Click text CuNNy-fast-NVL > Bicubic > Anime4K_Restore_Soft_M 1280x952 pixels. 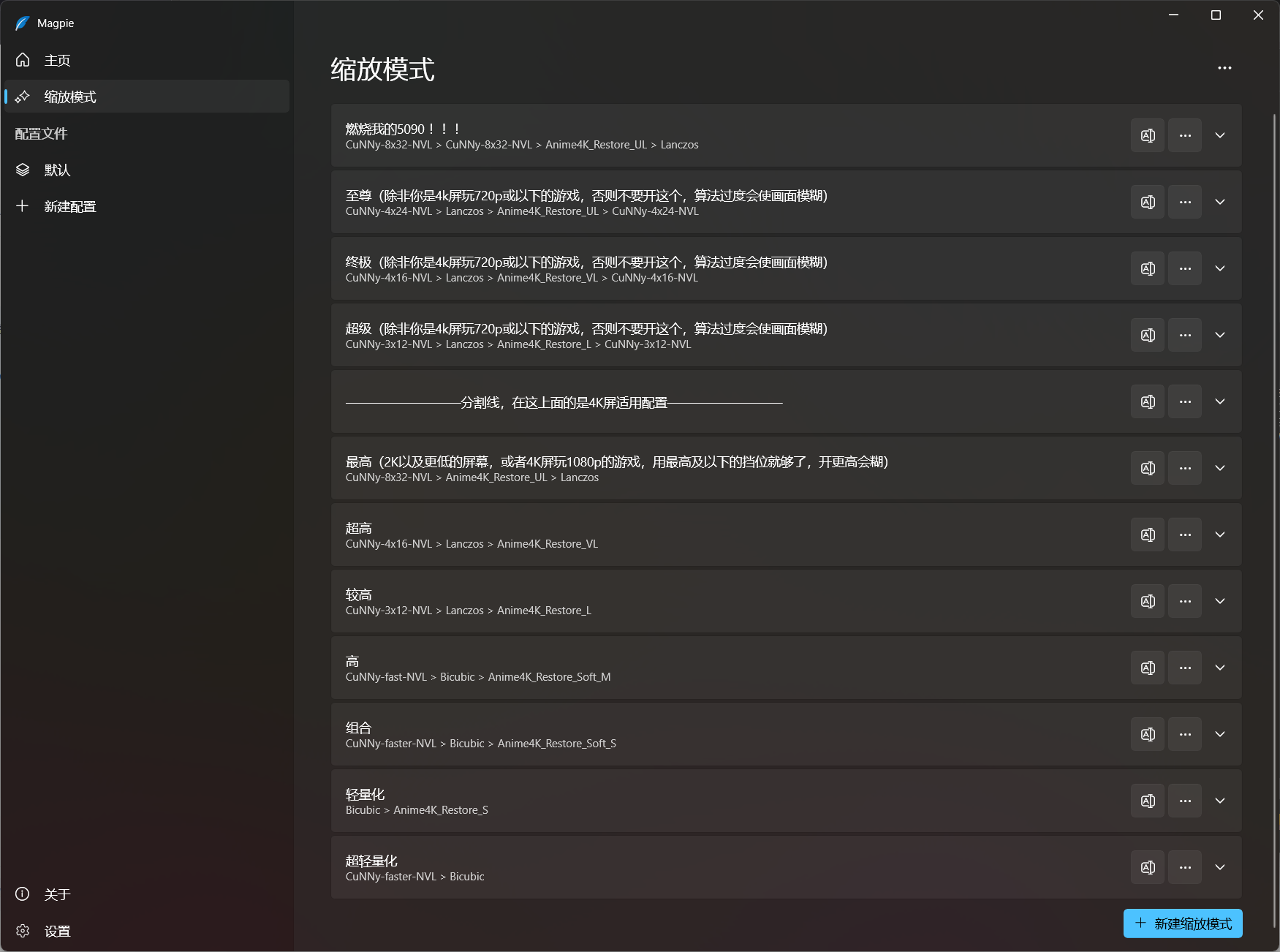478,677
